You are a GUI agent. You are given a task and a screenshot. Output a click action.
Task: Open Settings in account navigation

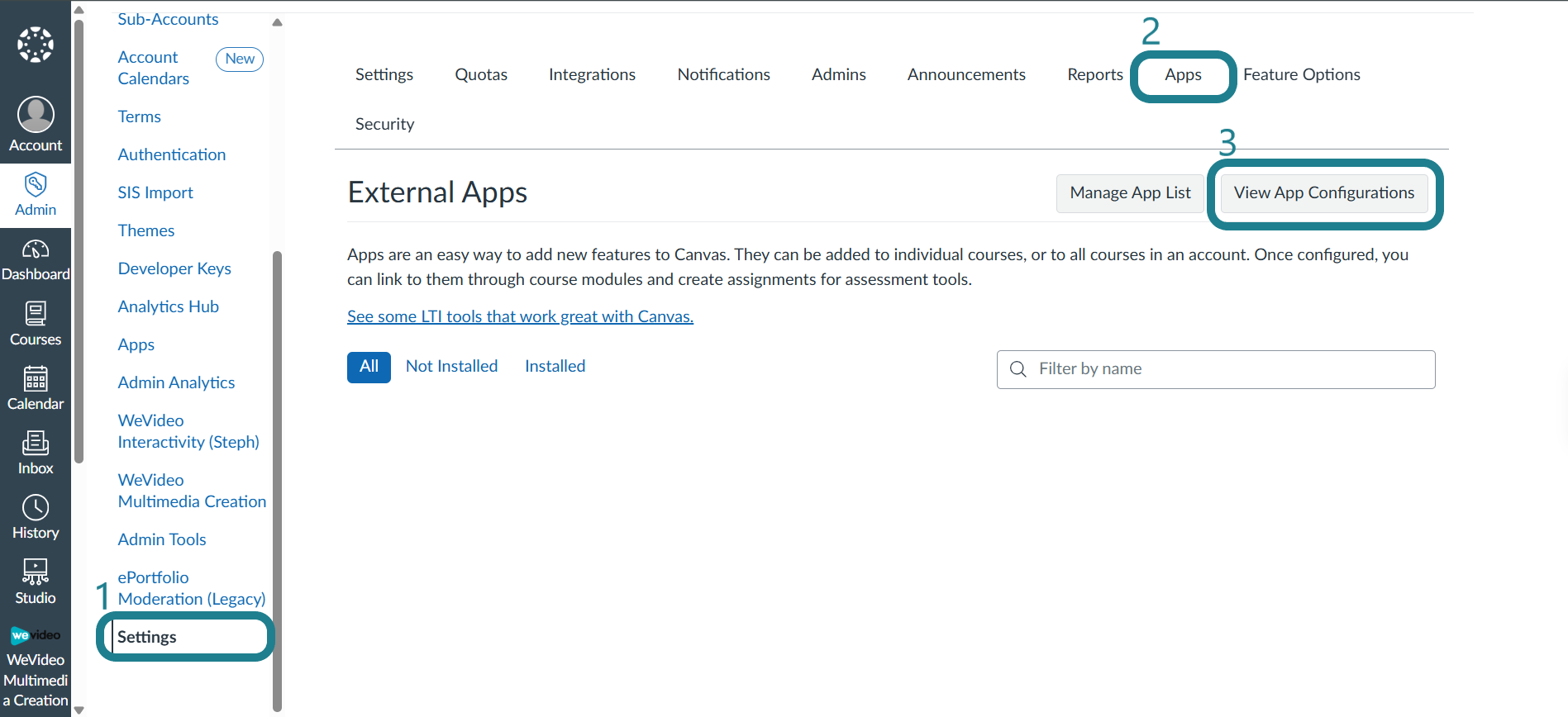click(x=146, y=637)
